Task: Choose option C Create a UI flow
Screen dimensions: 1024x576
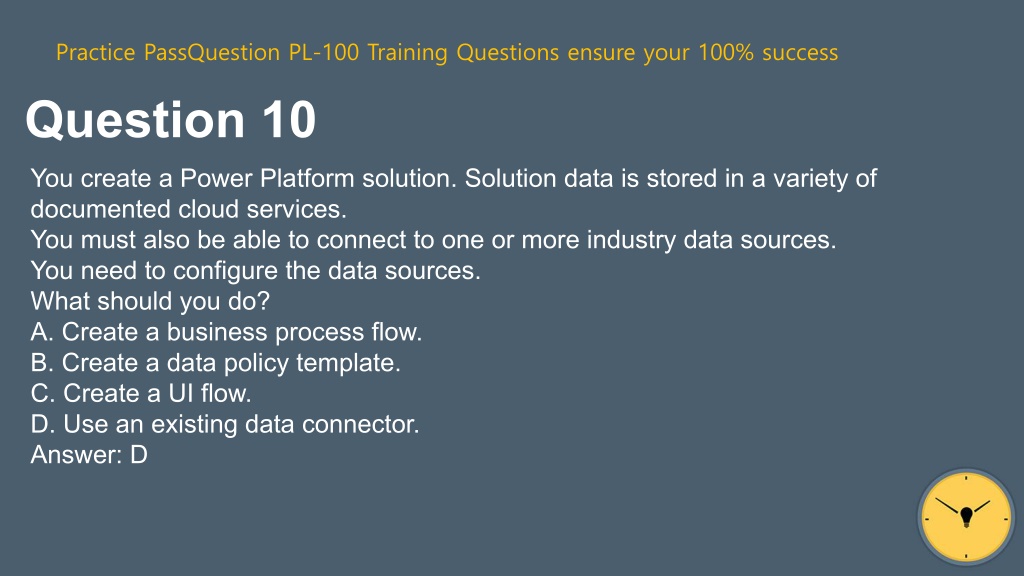Action: [140, 393]
